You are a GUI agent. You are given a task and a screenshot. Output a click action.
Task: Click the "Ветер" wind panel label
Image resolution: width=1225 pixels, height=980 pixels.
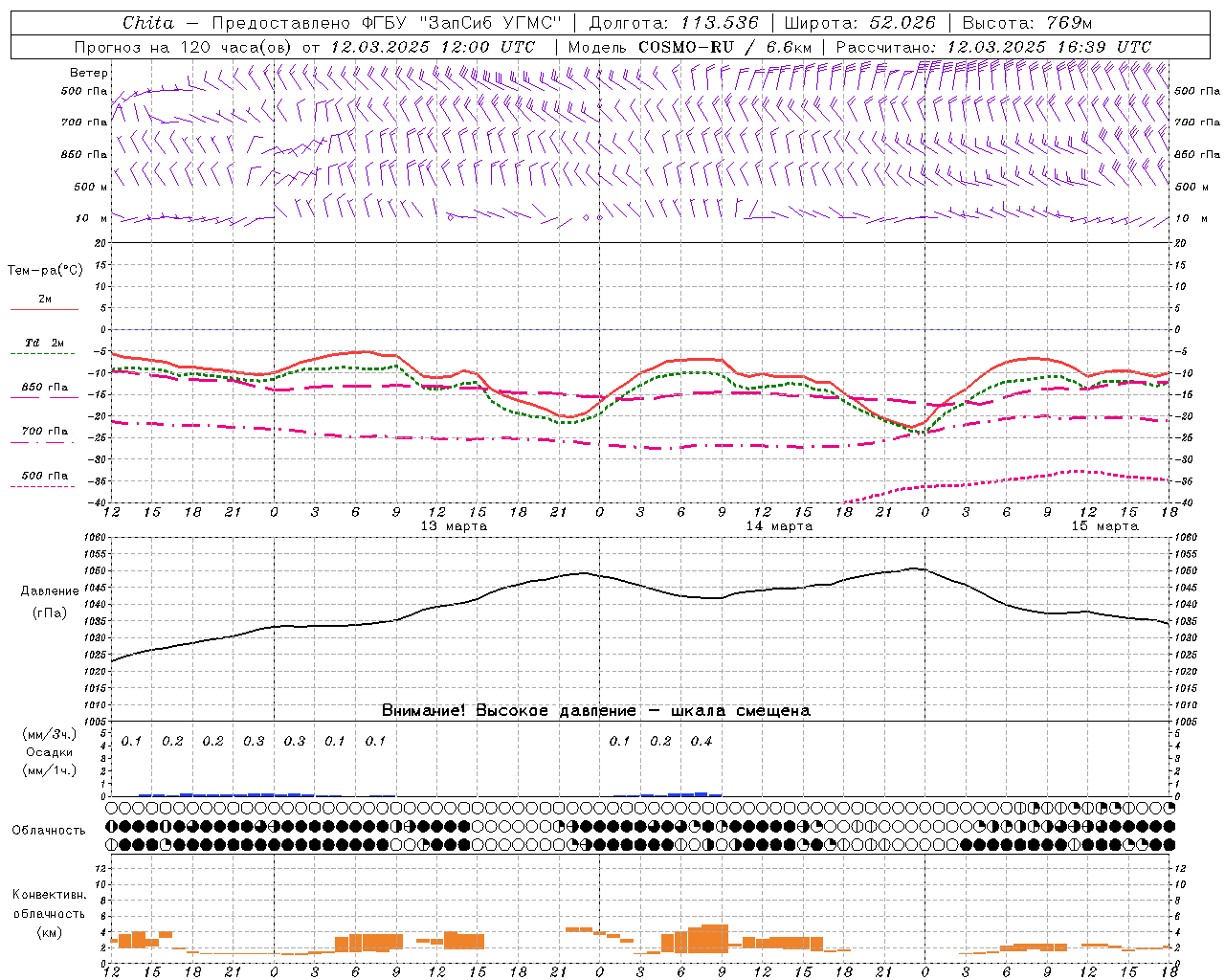point(89,73)
